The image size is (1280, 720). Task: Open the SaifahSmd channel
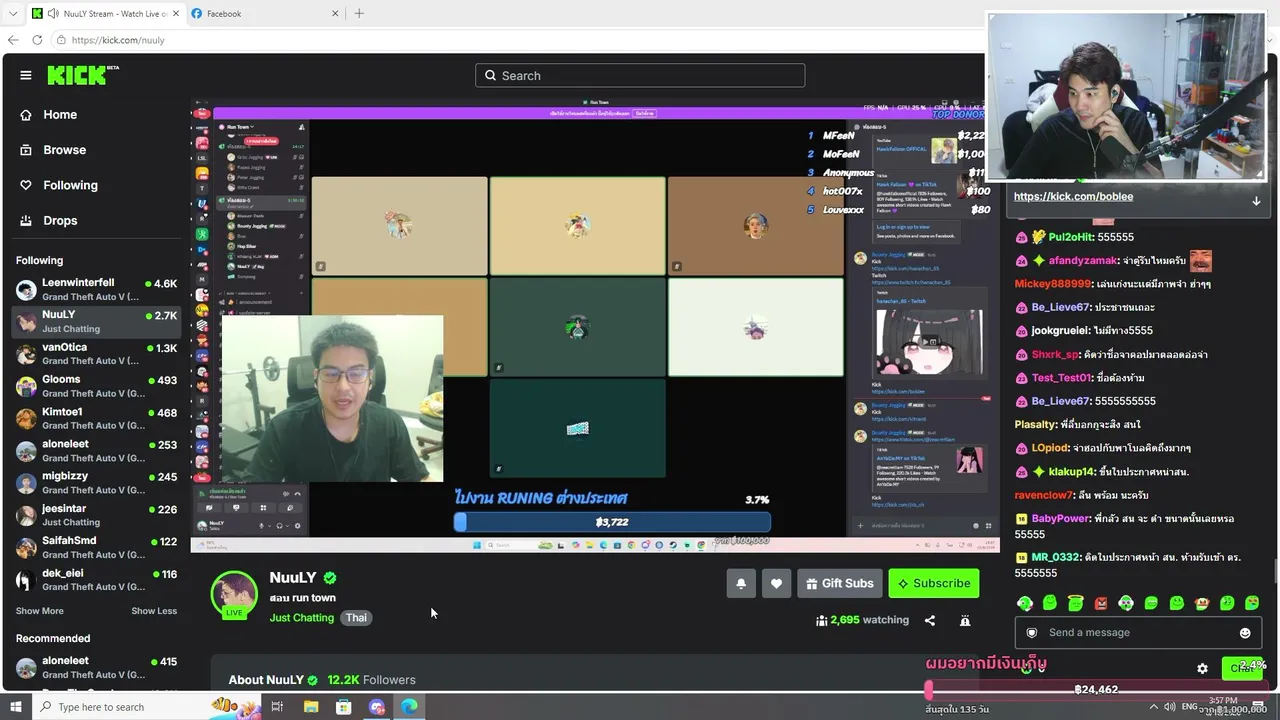pos(96,547)
